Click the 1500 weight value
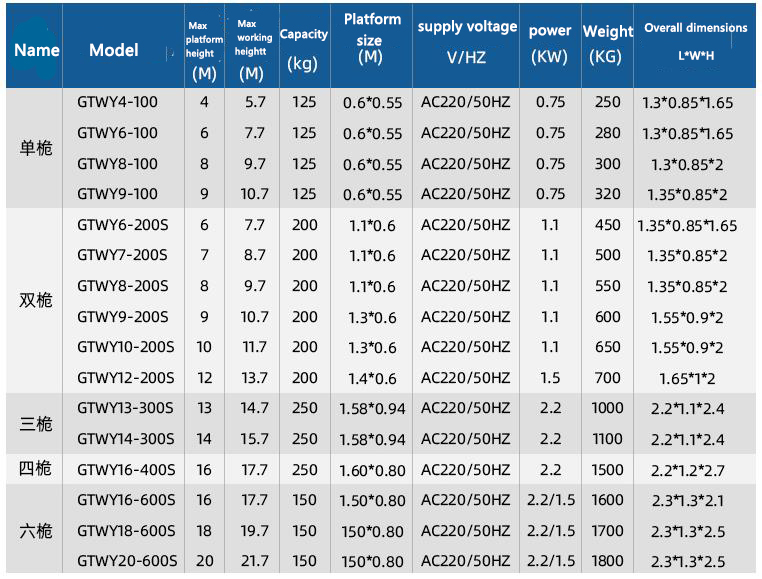762x579 pixels. [607, 470]
